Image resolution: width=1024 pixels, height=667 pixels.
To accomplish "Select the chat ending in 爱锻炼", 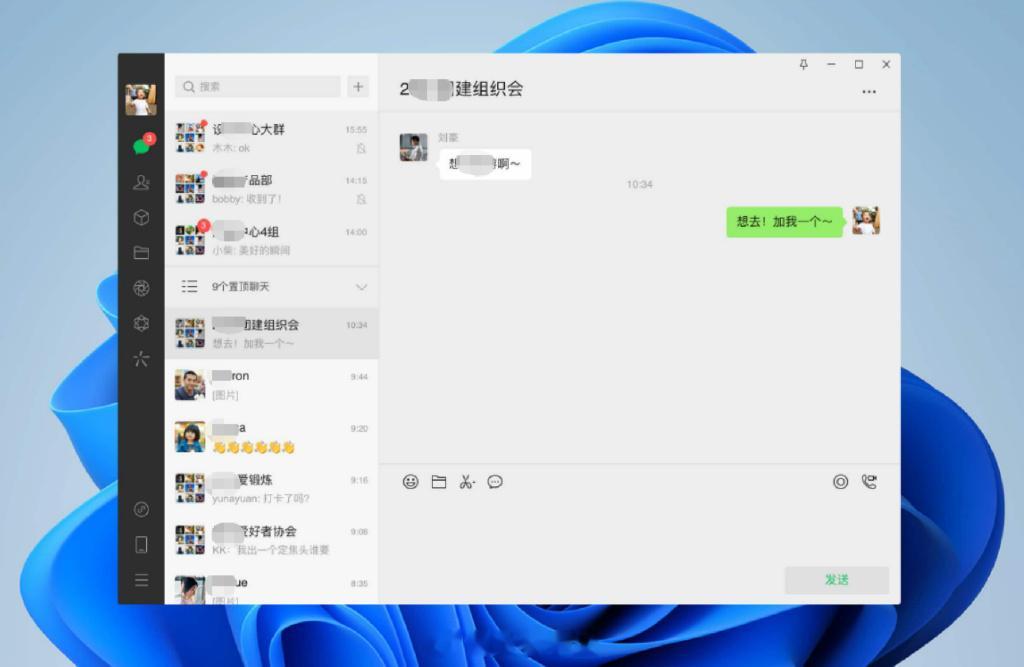I will [272, 488].
